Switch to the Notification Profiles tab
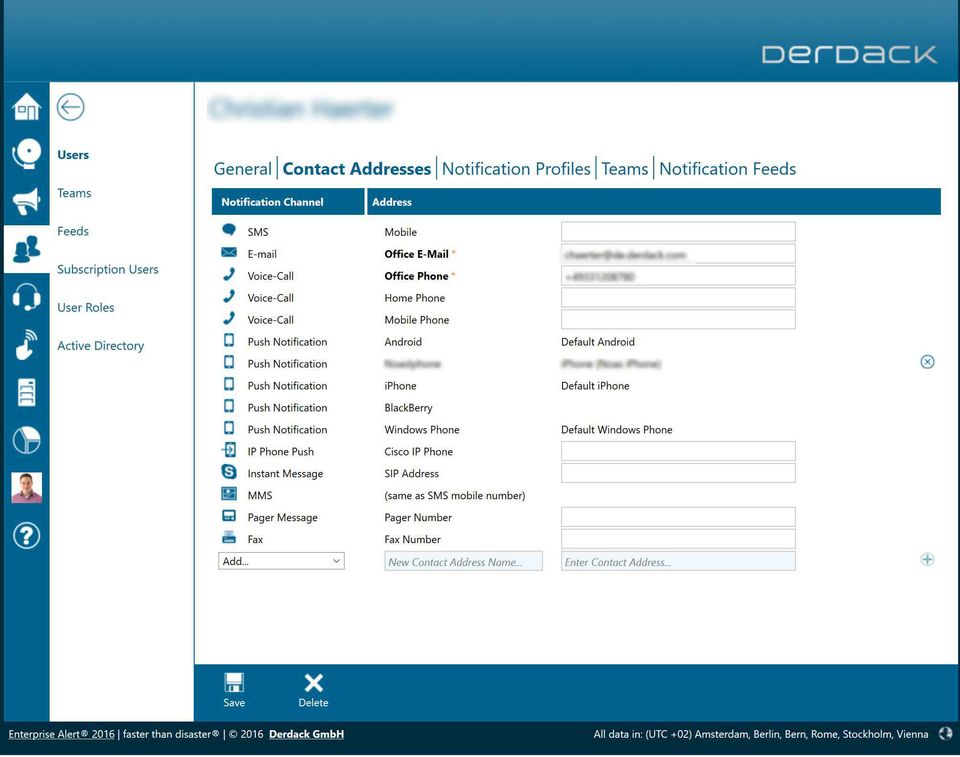This screenshot has height=757, width=960. (516, 169)
